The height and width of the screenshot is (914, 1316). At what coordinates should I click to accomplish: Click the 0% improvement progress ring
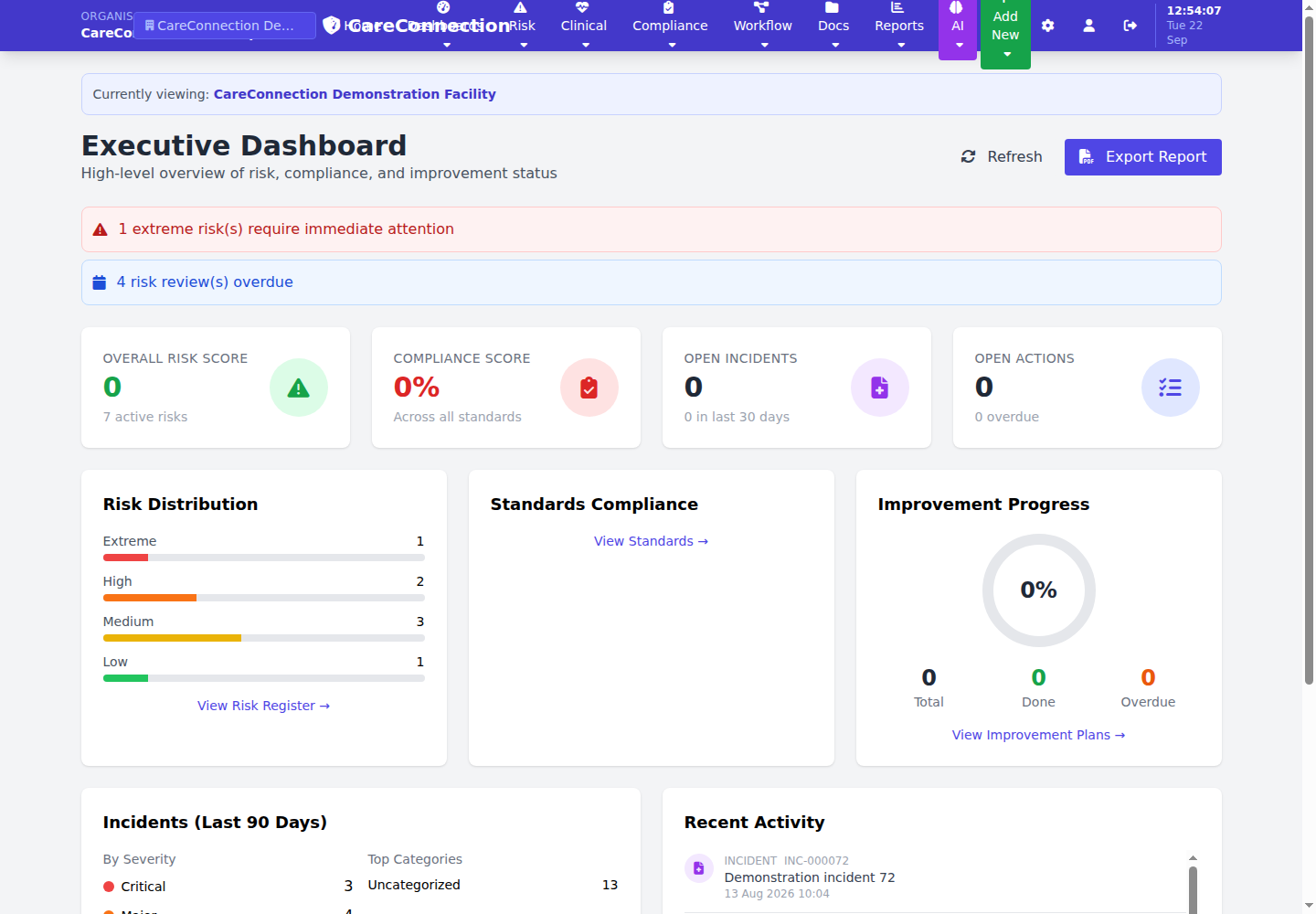pos(1039,590)
